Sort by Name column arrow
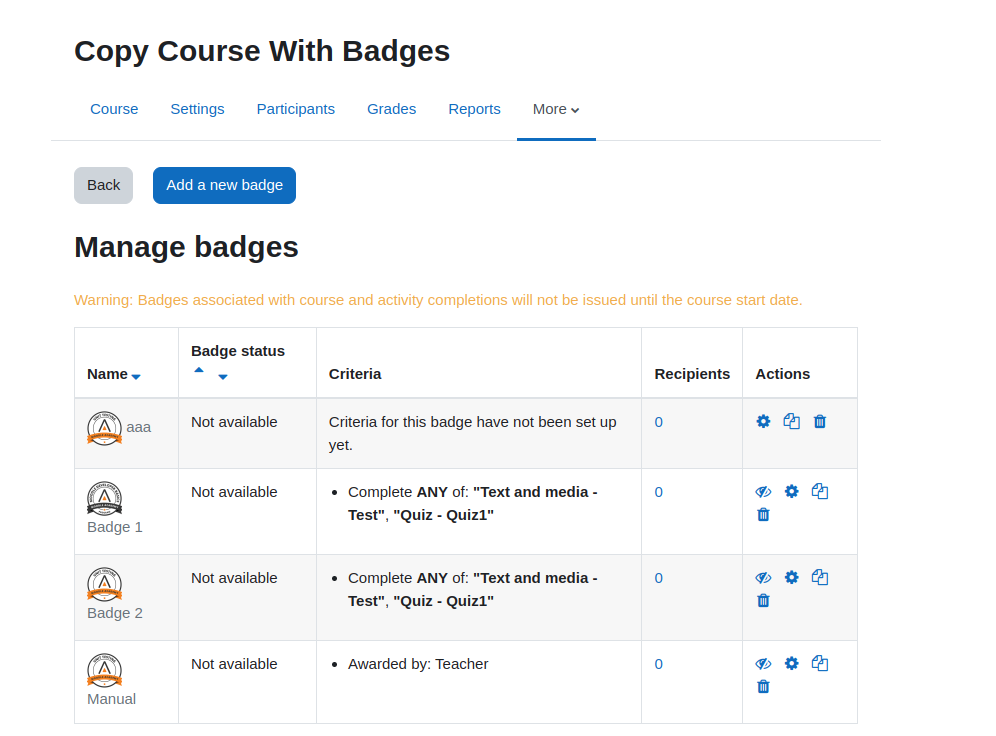The image size is (996, 736). pyautogui.click(x=136, y=377)
